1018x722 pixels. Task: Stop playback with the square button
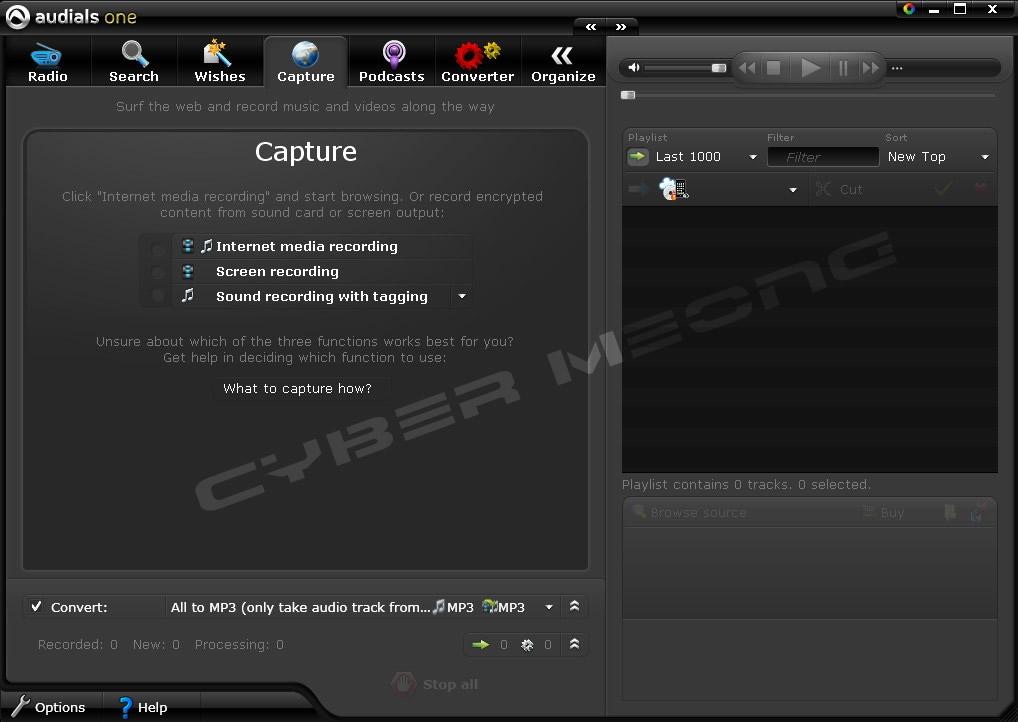coord(773,68)
